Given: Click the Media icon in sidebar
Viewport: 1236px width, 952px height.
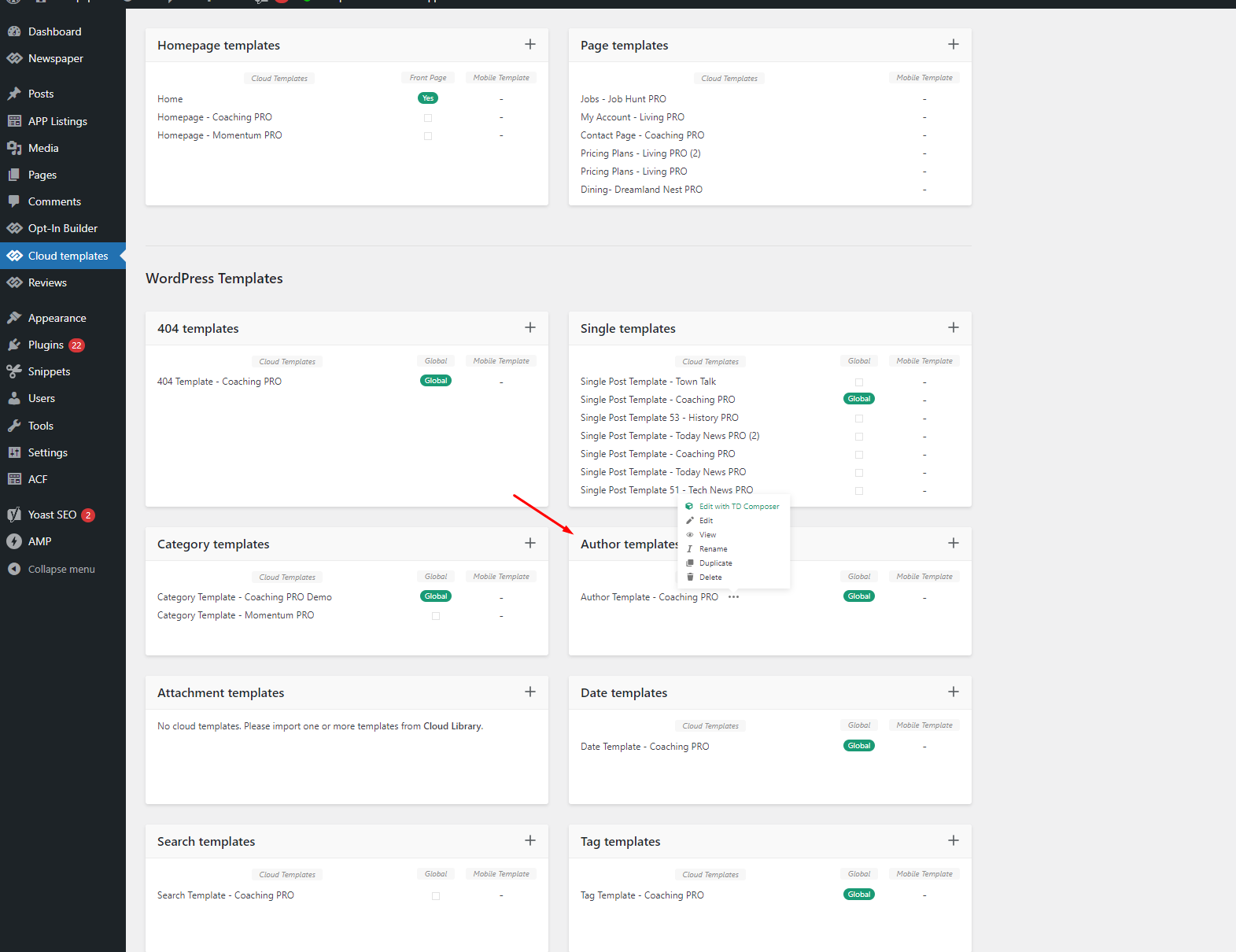Looking at the screenshot, I should (x=14, y=148).
